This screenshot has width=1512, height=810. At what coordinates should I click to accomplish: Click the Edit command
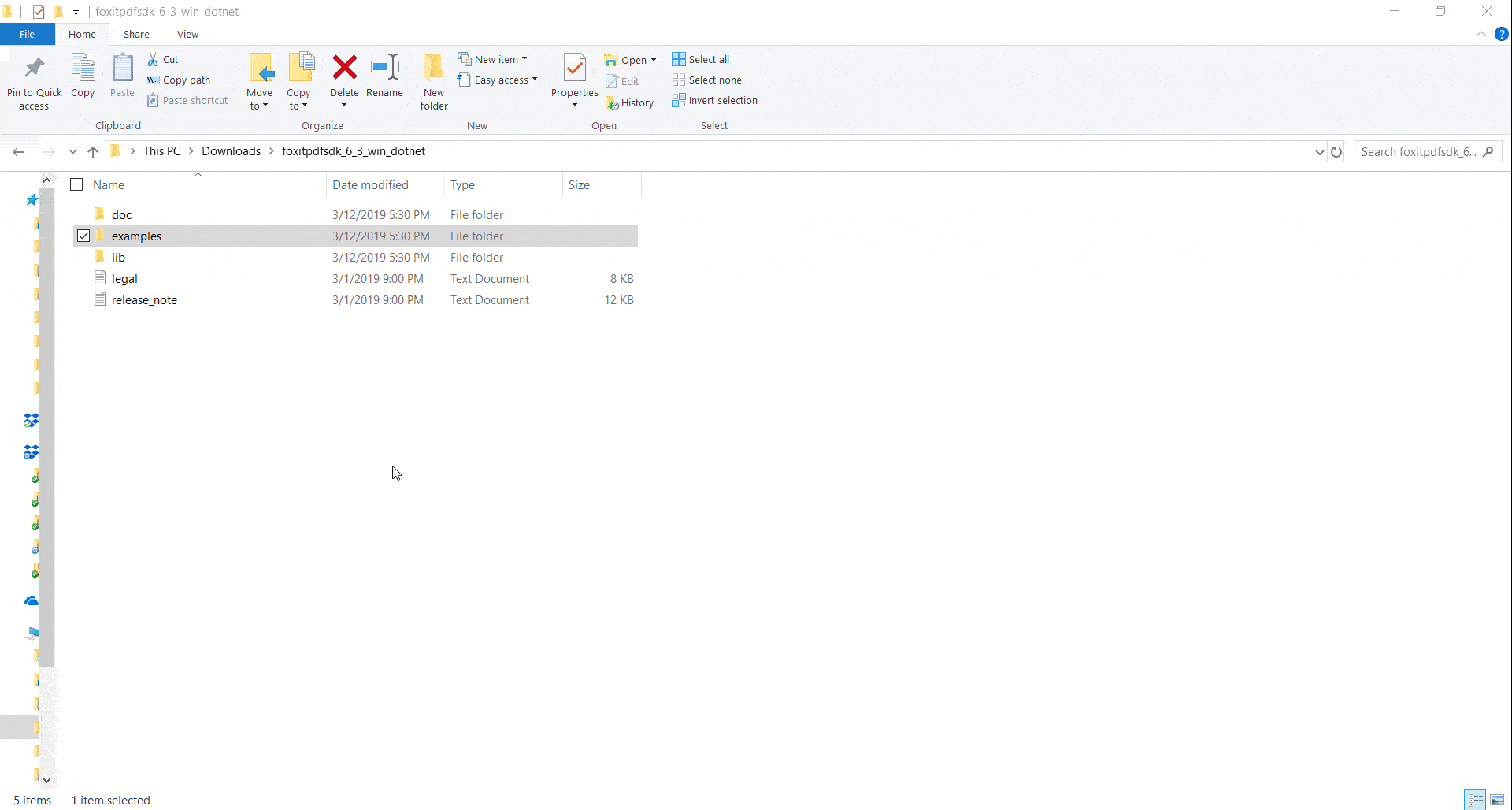622,81
